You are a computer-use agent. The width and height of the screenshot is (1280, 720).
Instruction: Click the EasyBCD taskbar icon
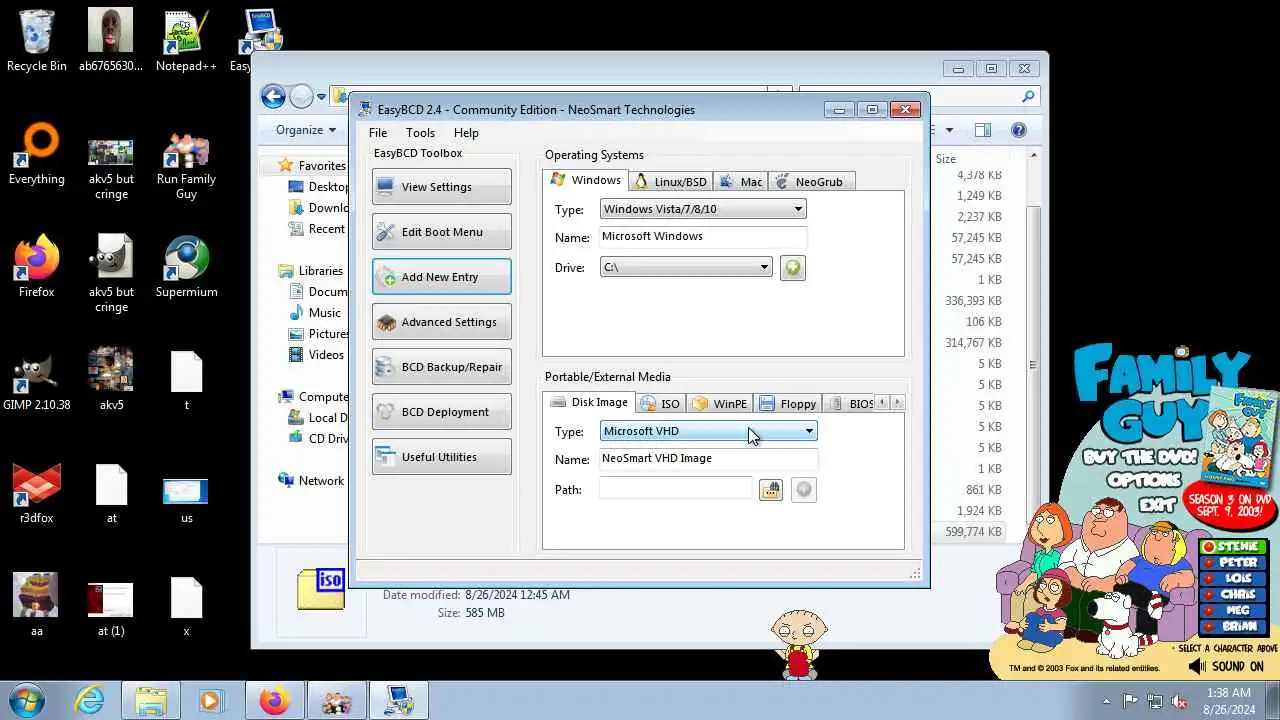[x=398, y=701]
